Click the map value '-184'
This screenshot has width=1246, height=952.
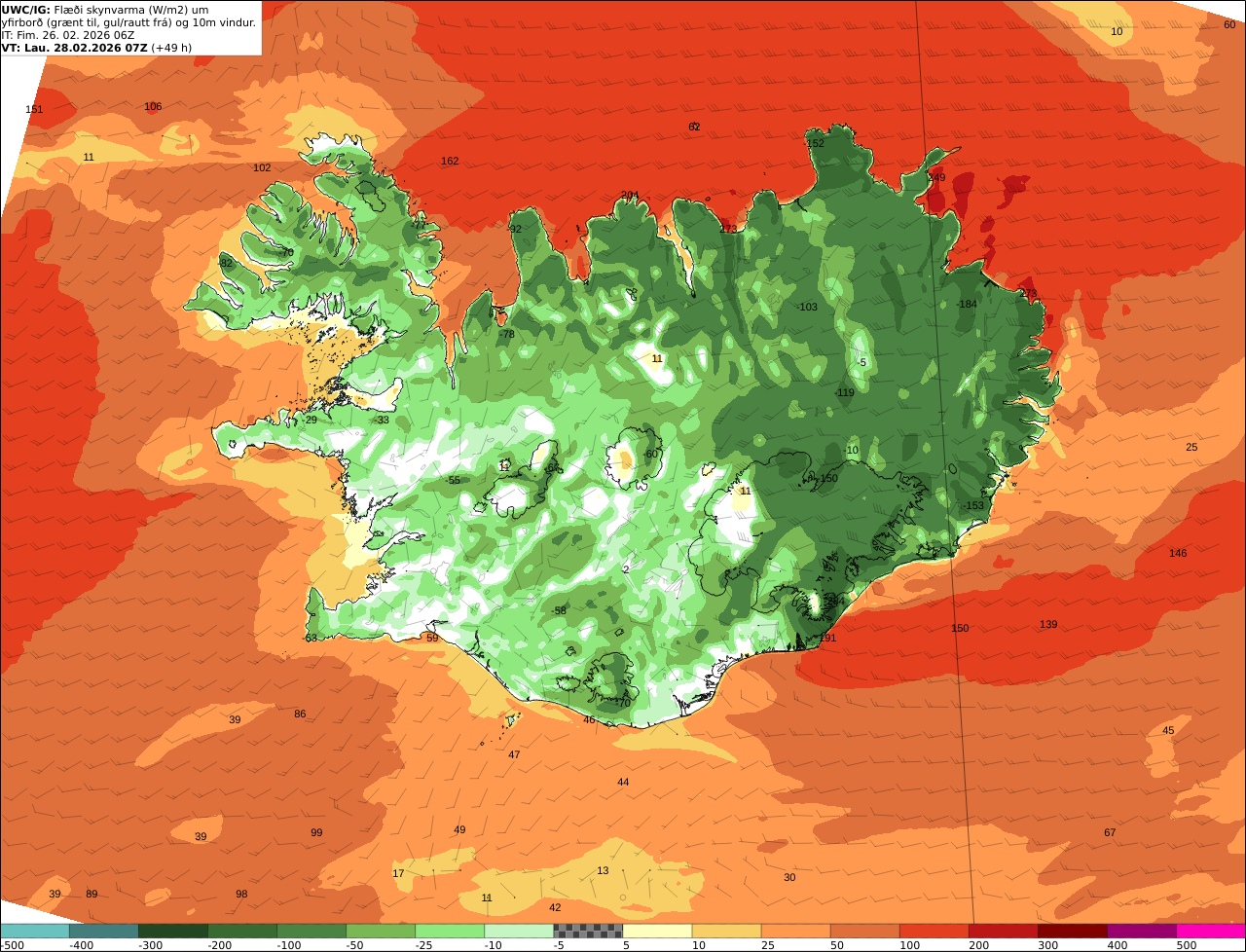pos(966,304)
